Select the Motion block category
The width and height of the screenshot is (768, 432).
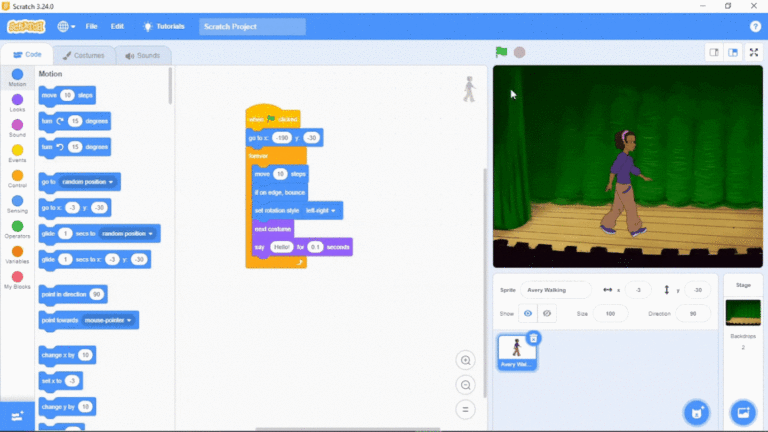(17, 78)
